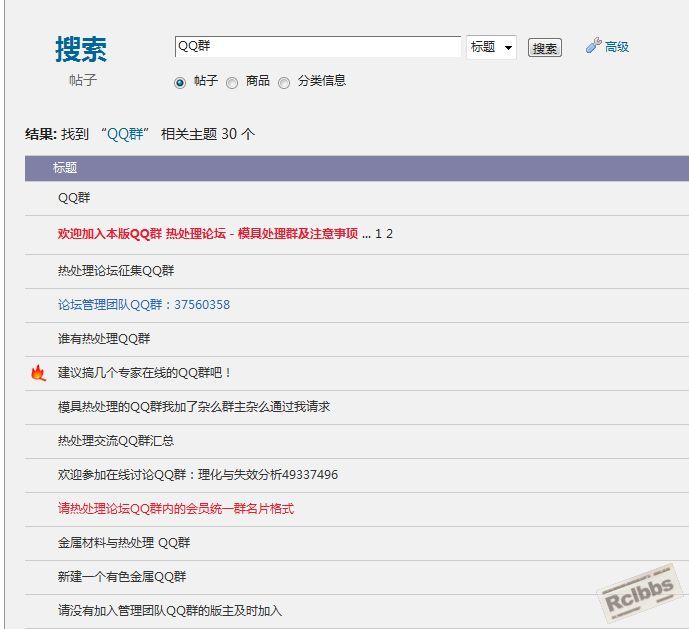Screen dimensions: 689x629
Task: Click the wrench icon beside 高级
Action: (593, 45)
